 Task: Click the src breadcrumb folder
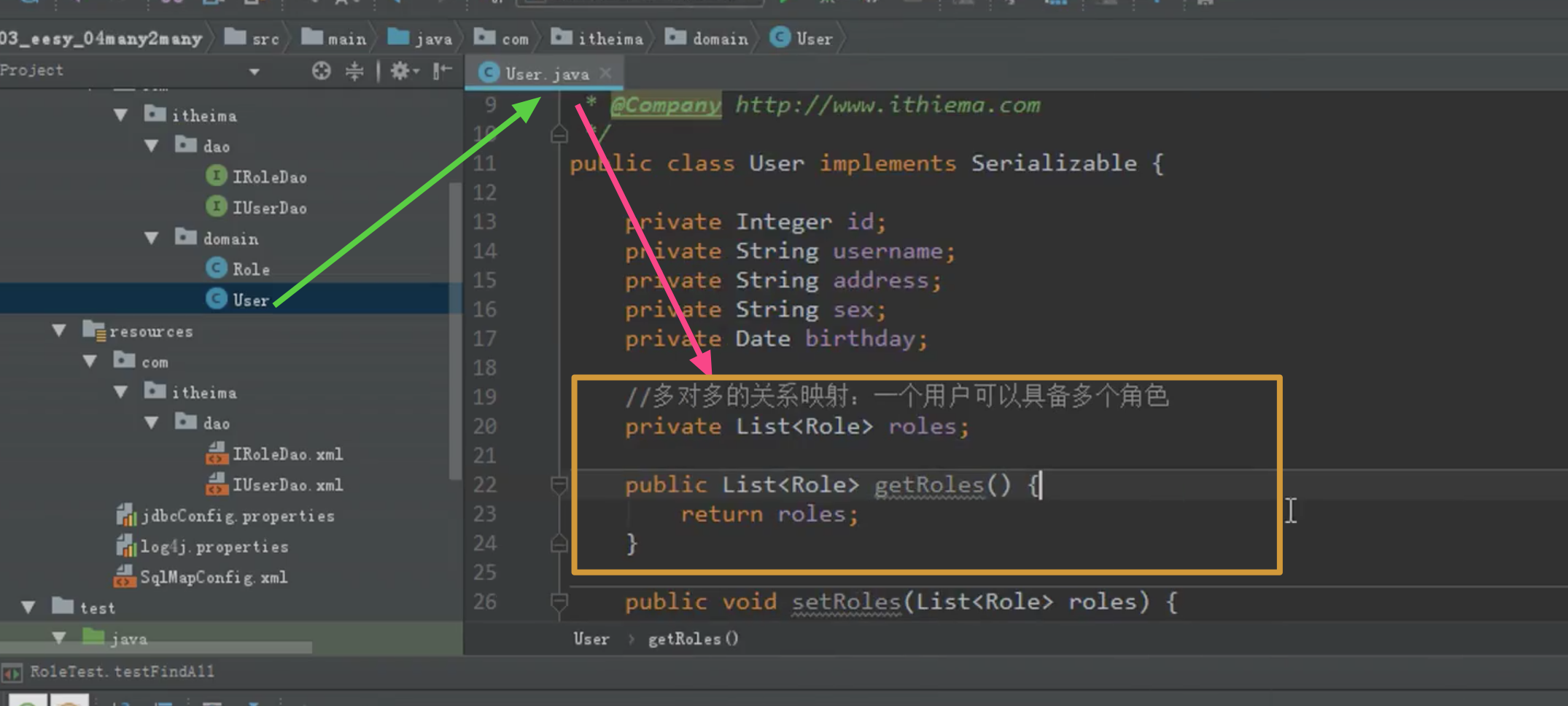click(252, 38)
